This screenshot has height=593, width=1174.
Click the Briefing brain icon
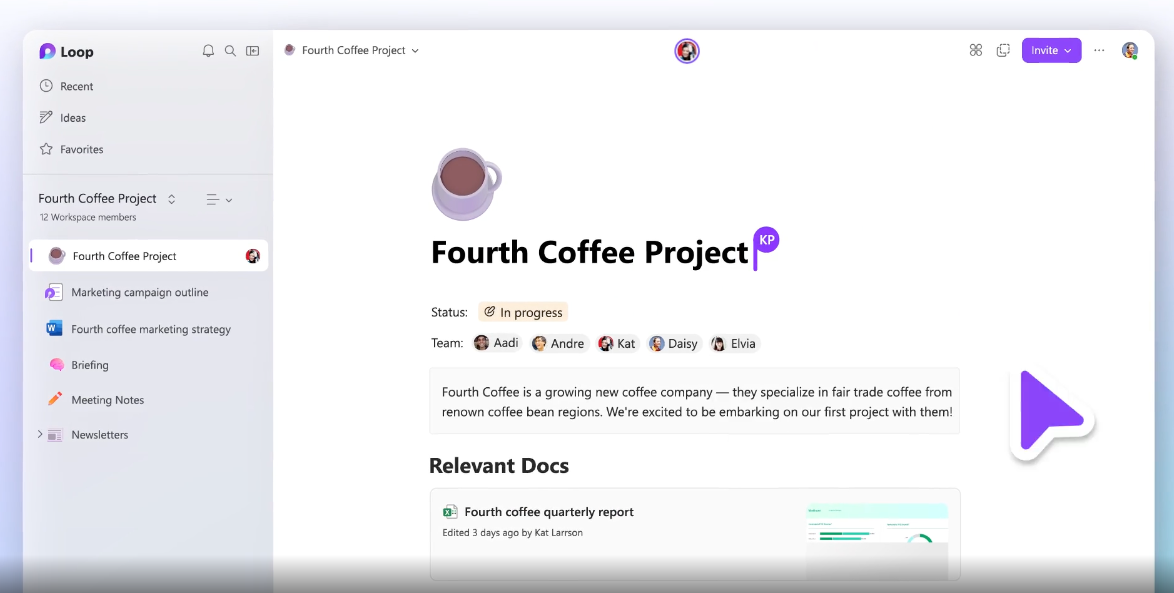coord(56,365)
